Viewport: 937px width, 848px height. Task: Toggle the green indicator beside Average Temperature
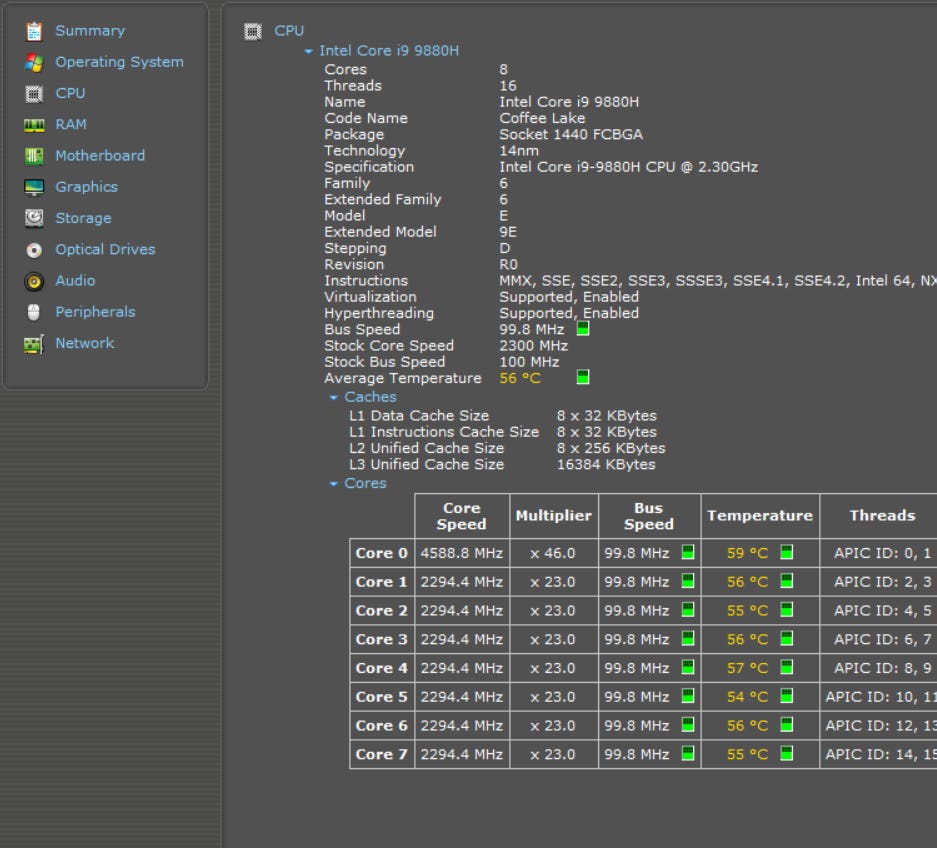583,377
